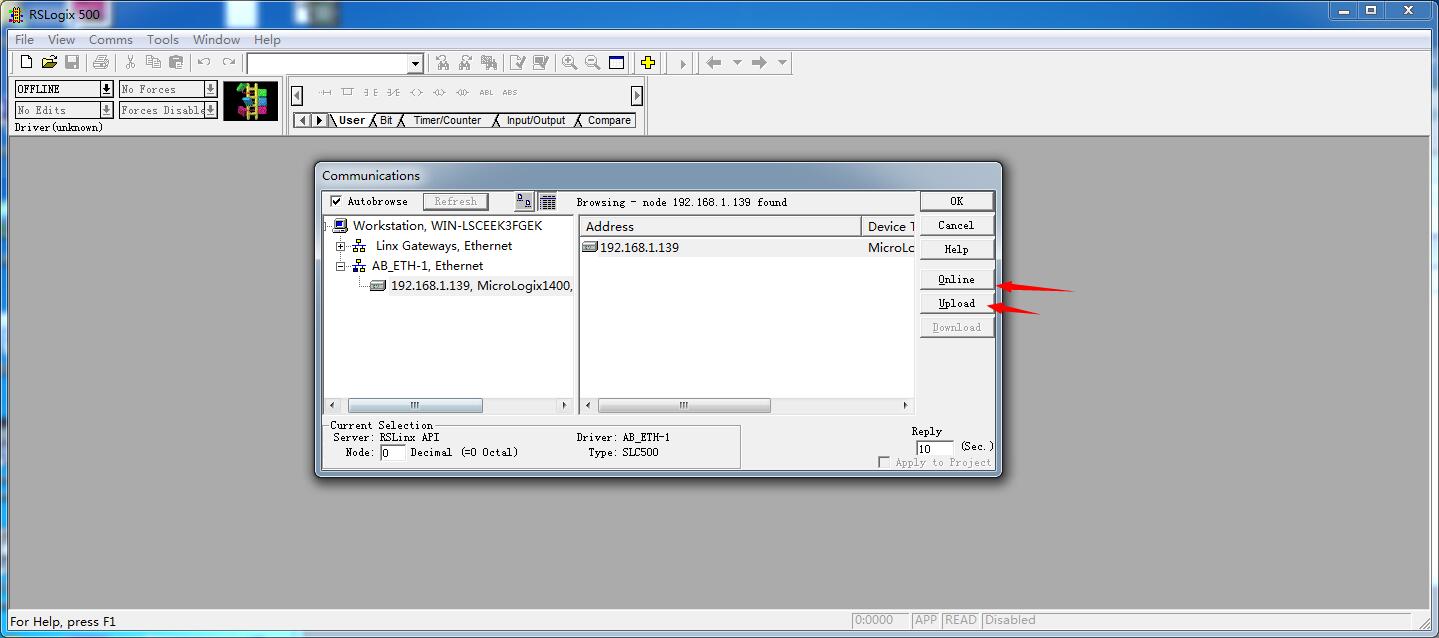Viewport: 1439px width, 638px height.
Task: Click the New file icon
Action: pyautogui.click(x=27, y=62)
